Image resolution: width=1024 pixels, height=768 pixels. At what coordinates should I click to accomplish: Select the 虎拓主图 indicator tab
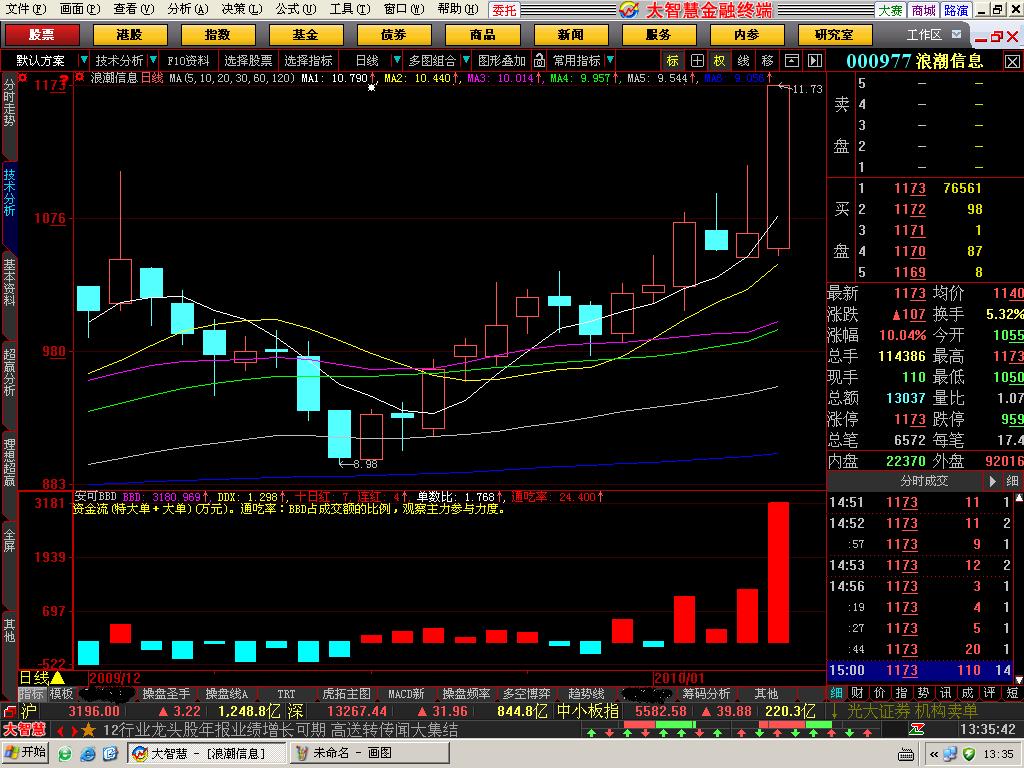pos(346,694)
